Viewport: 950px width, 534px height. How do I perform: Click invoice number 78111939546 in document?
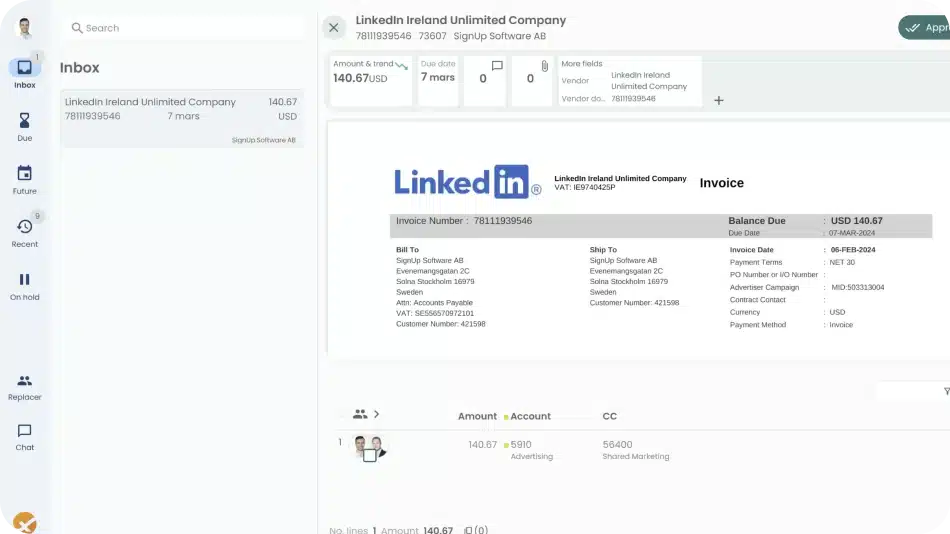point(503,221)
